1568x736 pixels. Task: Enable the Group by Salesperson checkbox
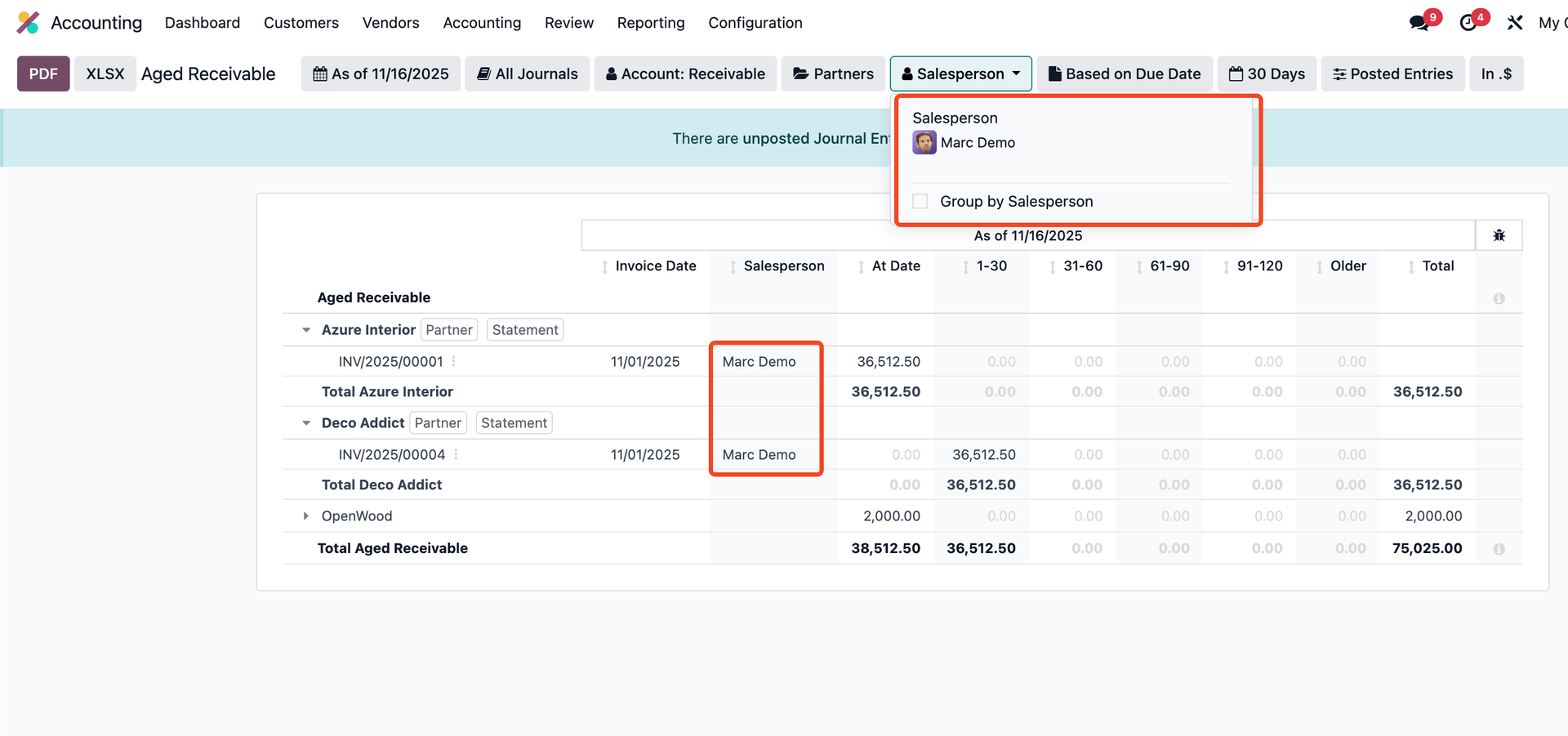coord(920,201)
